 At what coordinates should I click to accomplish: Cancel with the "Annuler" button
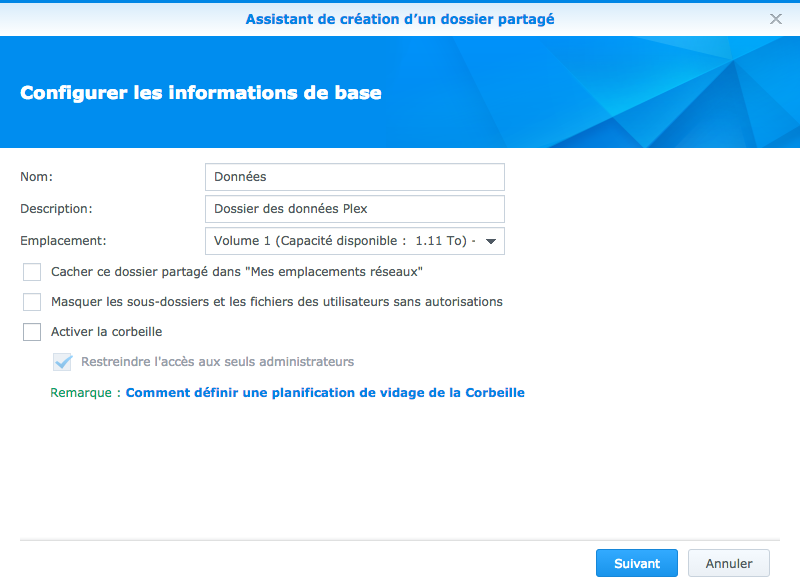(x=729, y=563)
